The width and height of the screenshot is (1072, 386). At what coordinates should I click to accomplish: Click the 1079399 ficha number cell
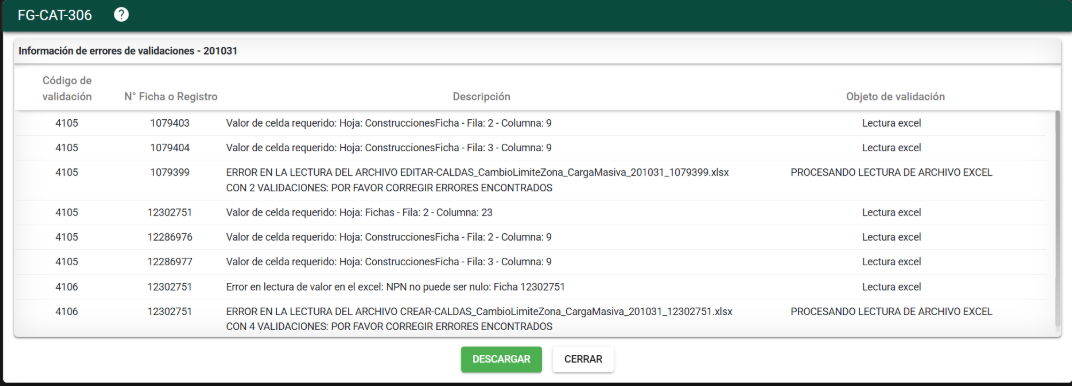(x=170, y=173)
